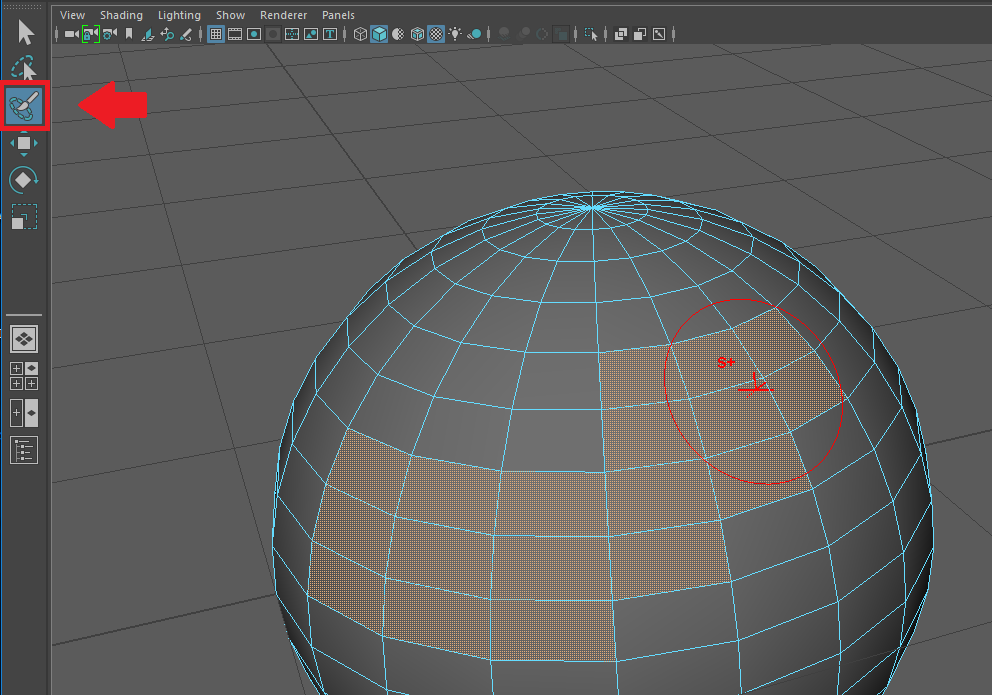Switch to single perspective view layout

coord(24,339)
